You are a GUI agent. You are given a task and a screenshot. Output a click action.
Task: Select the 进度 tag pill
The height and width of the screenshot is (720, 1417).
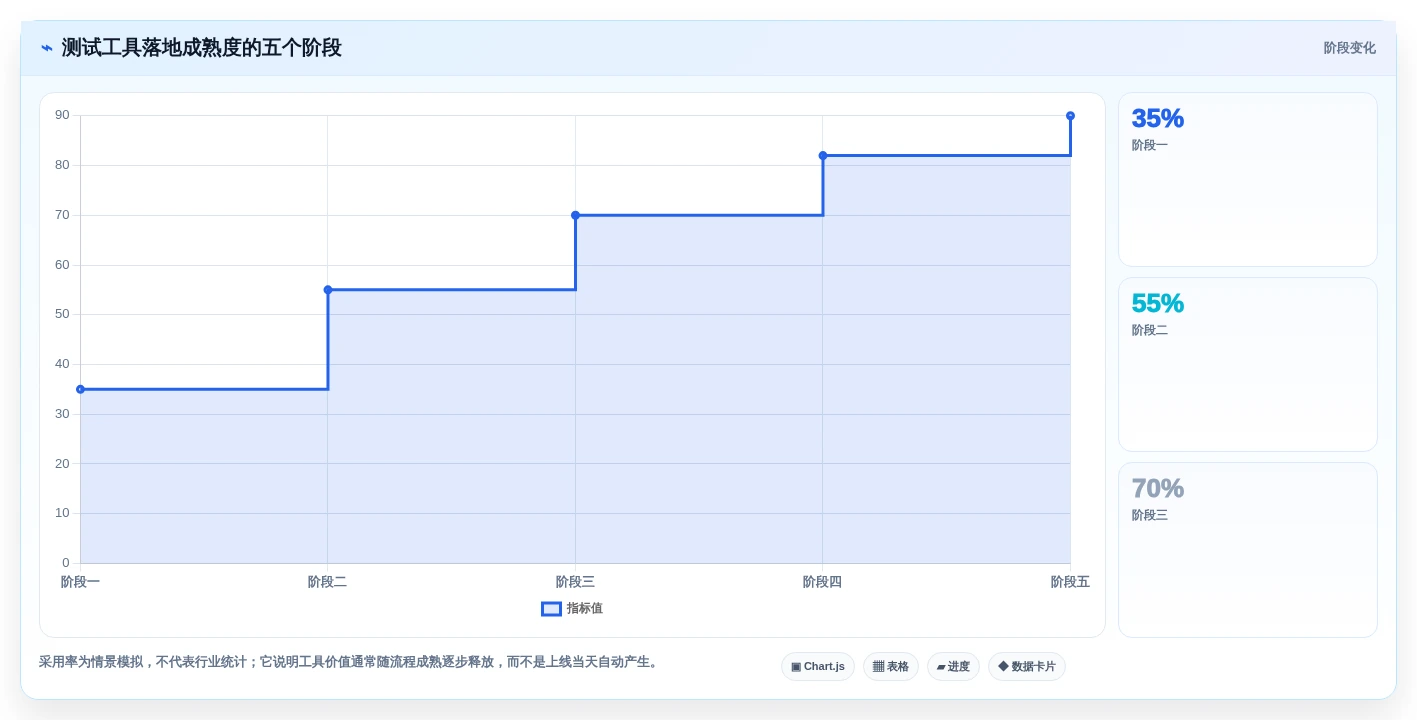[x=953, y=666]
